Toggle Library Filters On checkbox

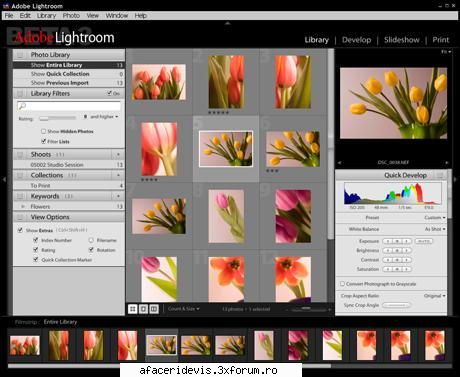(109, 93)
